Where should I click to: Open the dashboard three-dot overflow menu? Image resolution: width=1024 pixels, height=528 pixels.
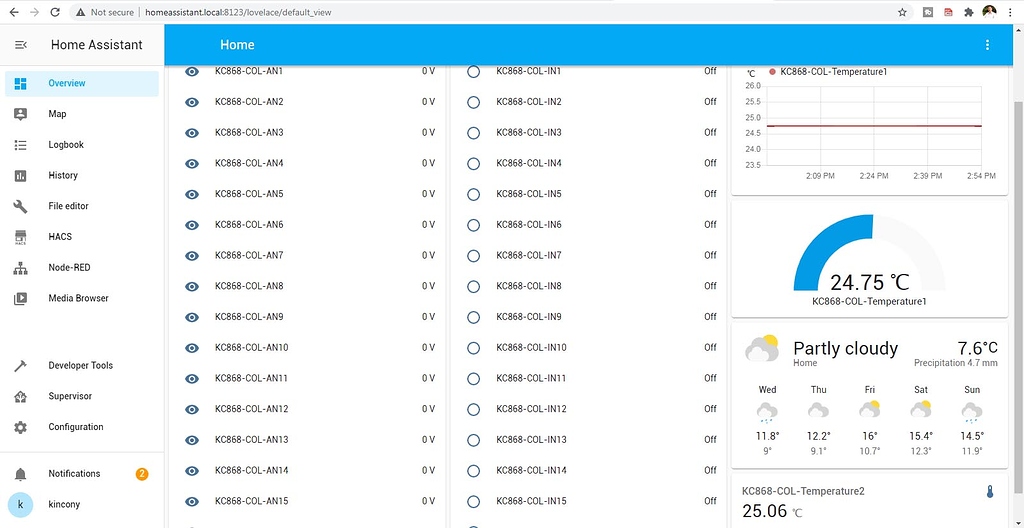987,45
